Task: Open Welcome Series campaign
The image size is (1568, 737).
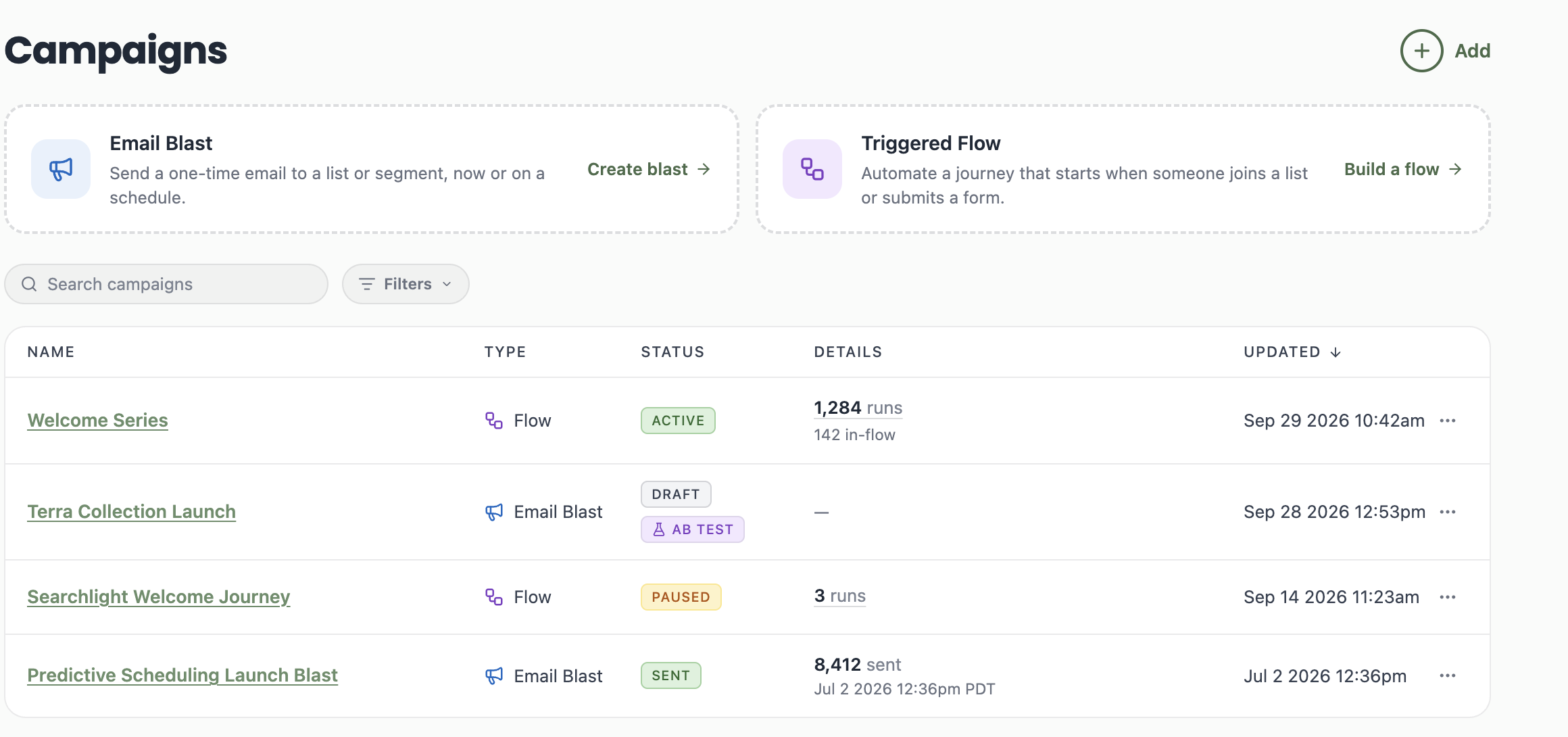Action: pos(97,421)
